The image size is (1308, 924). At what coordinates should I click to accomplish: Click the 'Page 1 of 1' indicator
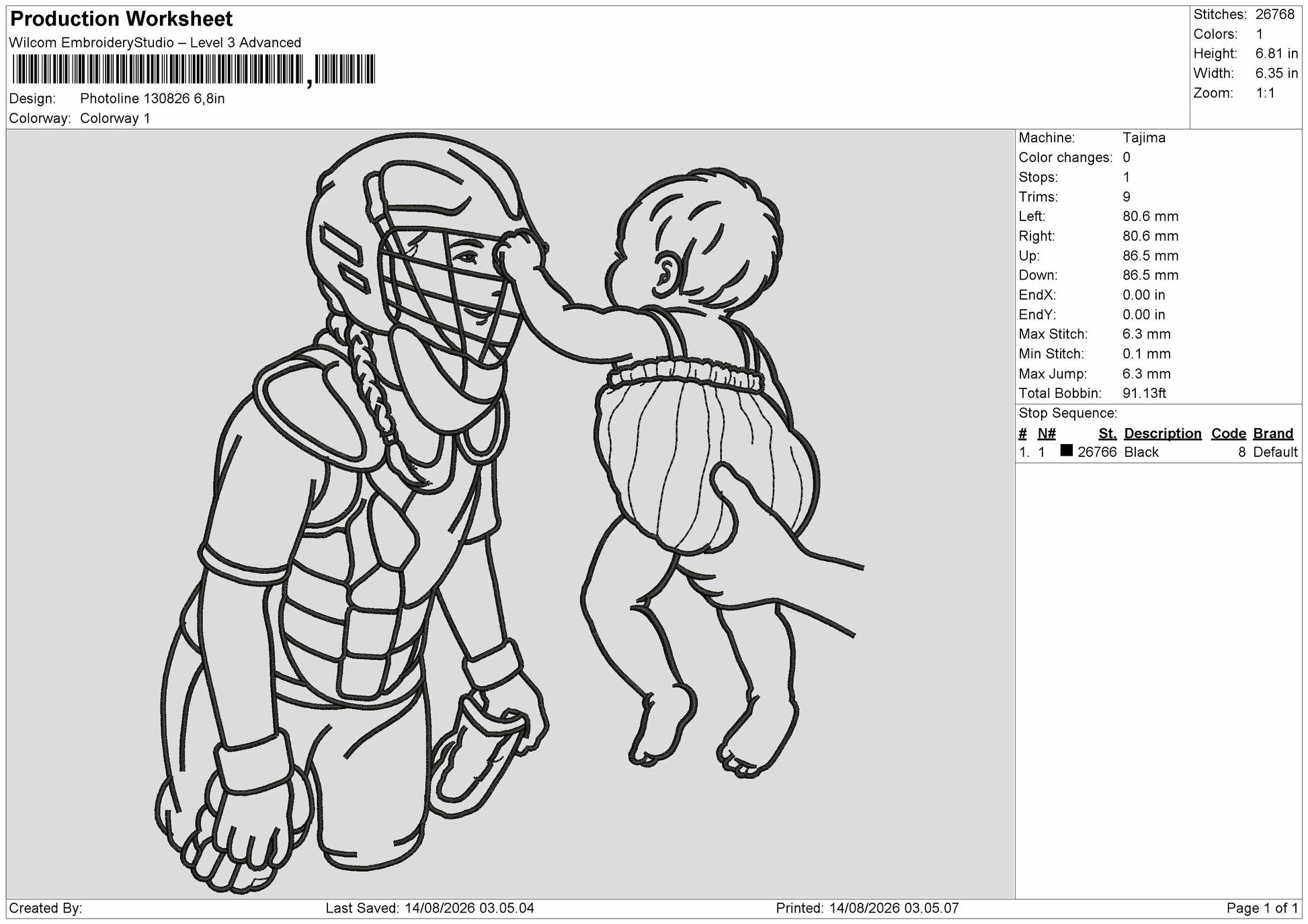pyautogui.click(x=1262, y=909)
